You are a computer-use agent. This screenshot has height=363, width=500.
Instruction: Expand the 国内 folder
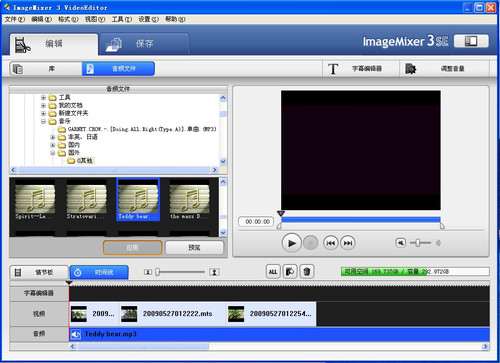(52, 145)
